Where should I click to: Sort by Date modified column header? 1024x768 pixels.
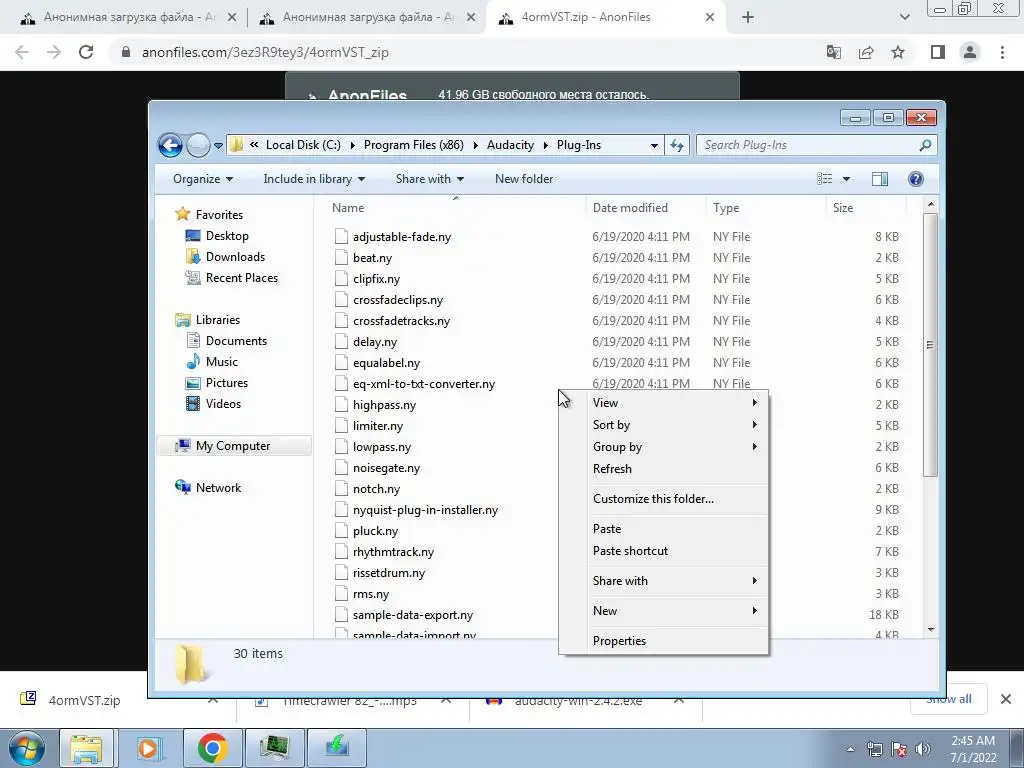630,208
